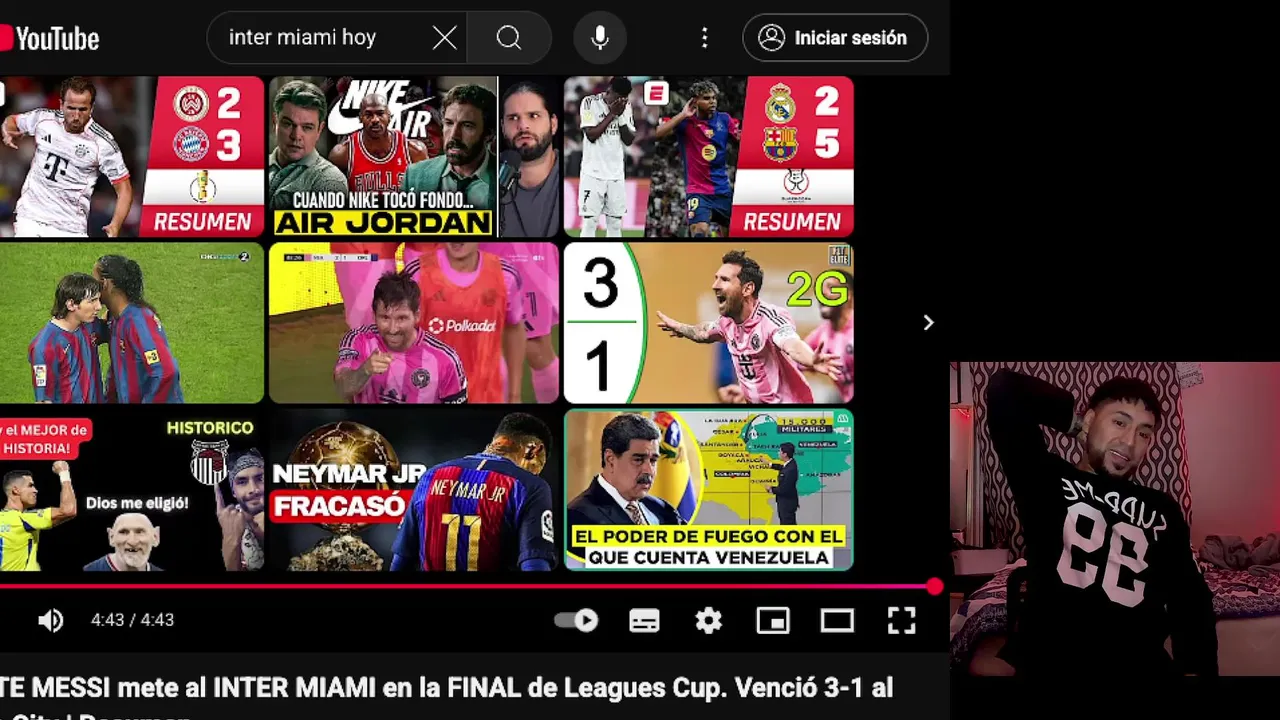Show next page of suggested videos
The width and height of the screenshot is (1280, 720).
pyautogui.click(x=928, y=322)
